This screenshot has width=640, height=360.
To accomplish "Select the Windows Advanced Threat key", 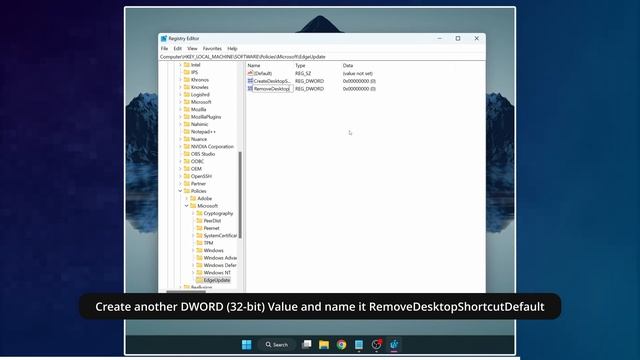I will pos(220,258).
